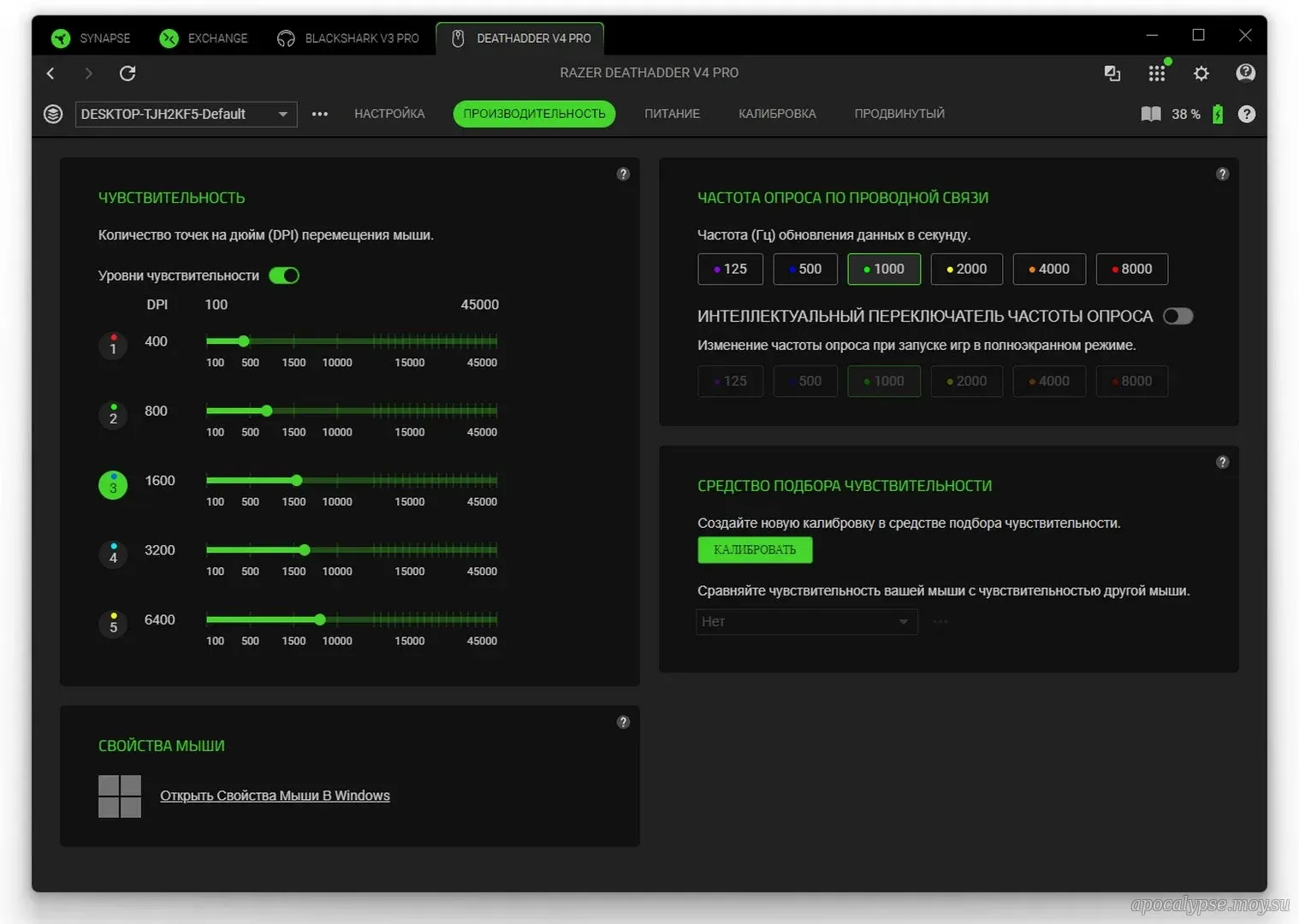1299x924 pixels.
Task: Open the settings gear icon
Action: [x=1201, y=74]
